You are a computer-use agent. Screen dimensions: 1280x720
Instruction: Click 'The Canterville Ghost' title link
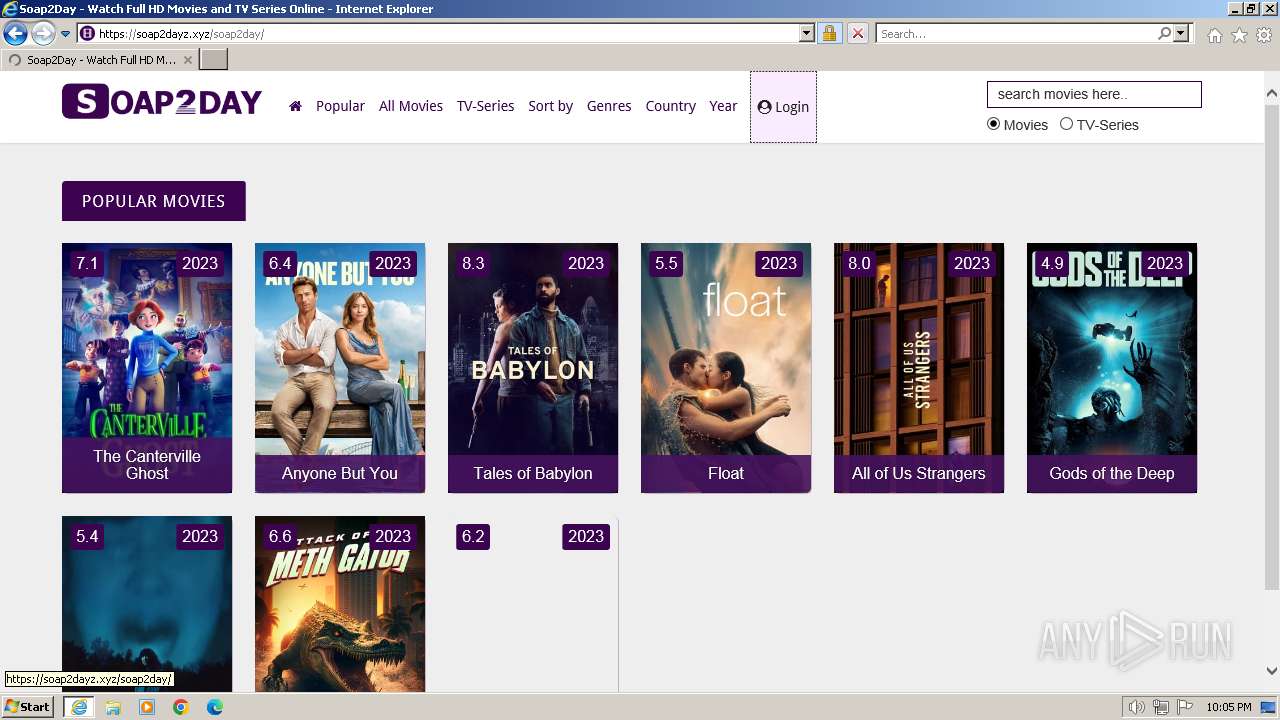[147, 465]
